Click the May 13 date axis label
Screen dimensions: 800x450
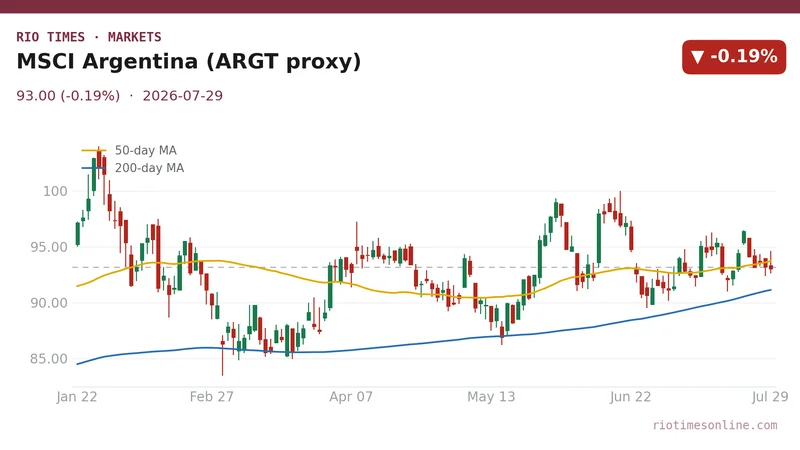click(491, 396)
